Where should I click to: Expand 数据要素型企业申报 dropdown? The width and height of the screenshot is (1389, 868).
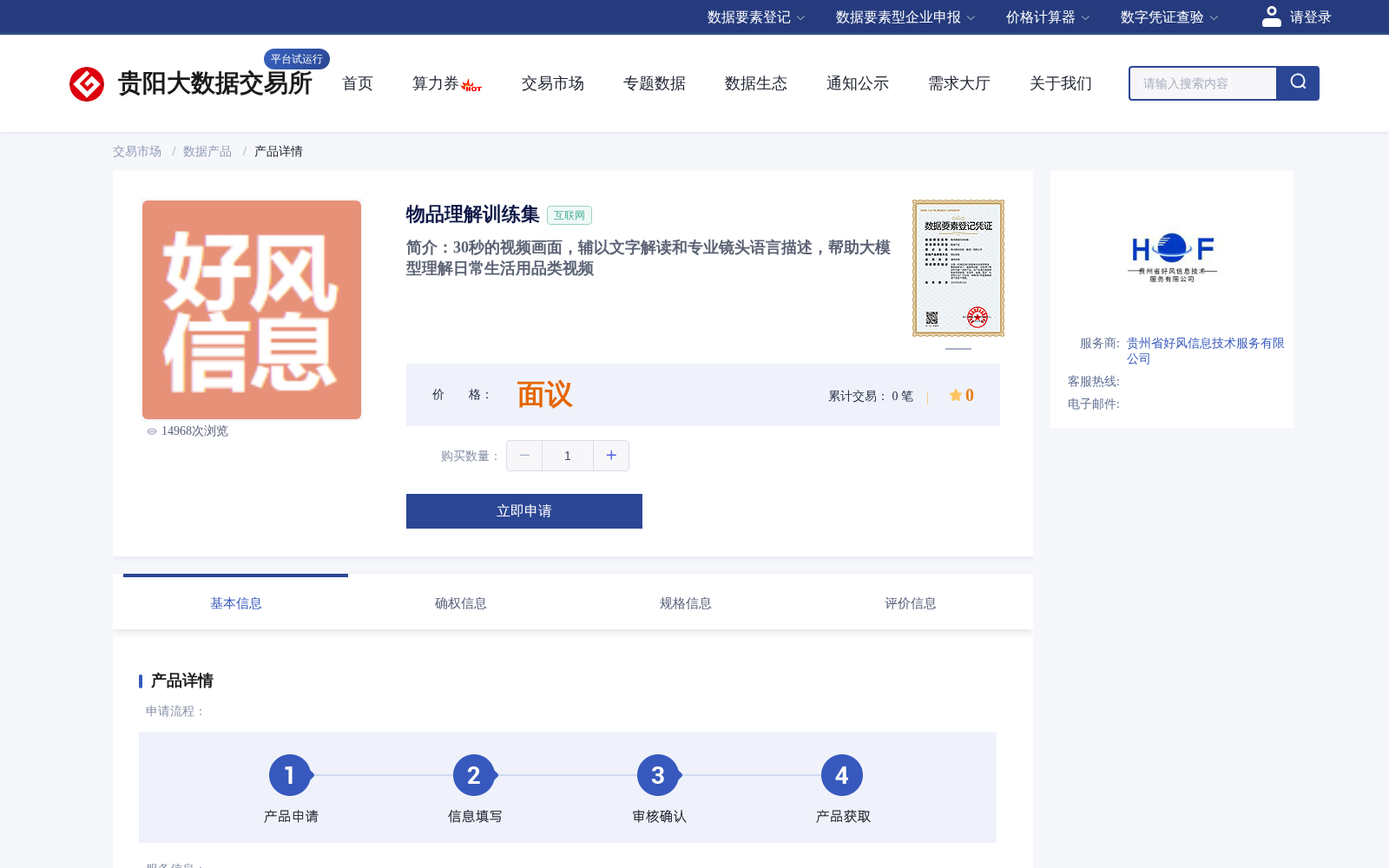(905, 17)
